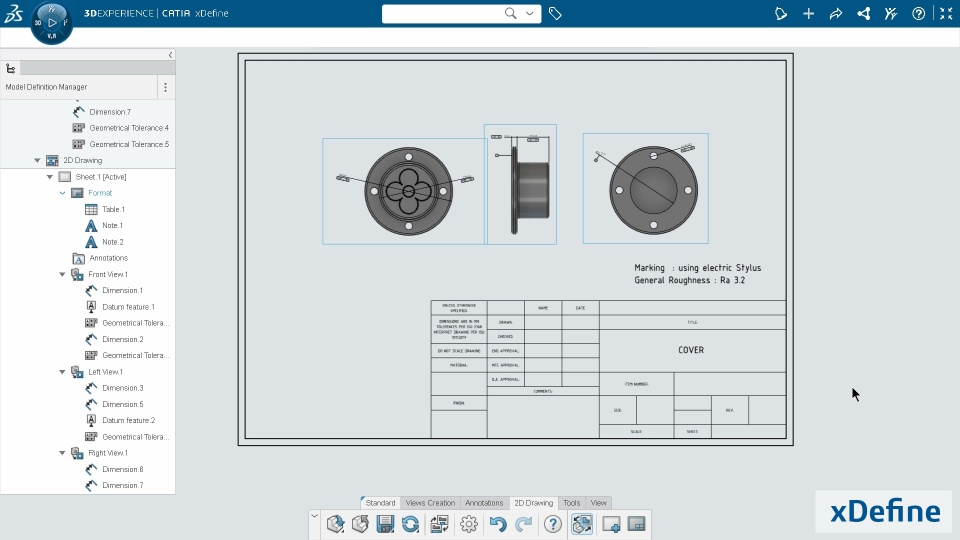The height and width of the screenshot is (540, 960).
Task: Switch to the Views Creation tab
Action: (430, 503)
